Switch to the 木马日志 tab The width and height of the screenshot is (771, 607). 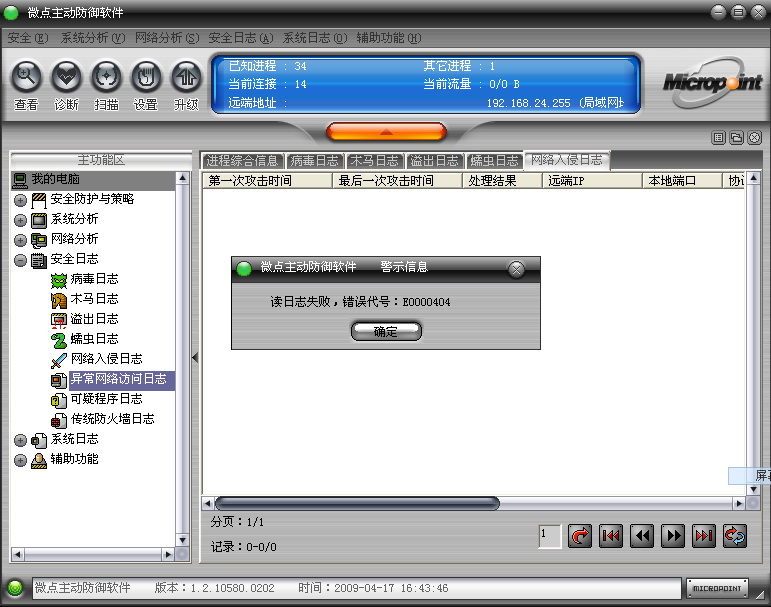tap(375, 160)
